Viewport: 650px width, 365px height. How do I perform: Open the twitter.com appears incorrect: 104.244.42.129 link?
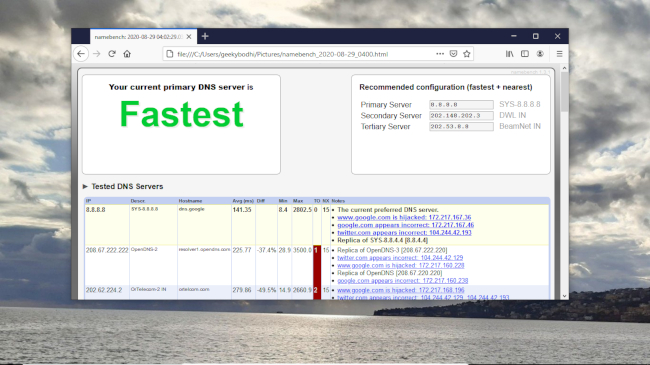tap(400, 258)
